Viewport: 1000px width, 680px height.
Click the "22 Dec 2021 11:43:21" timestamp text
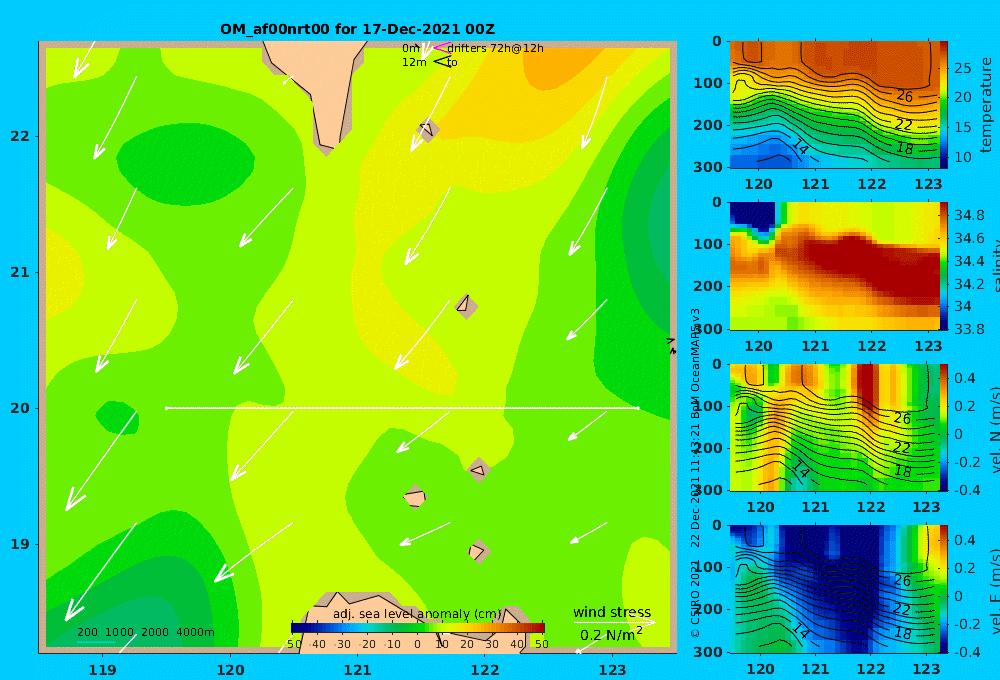695,485
